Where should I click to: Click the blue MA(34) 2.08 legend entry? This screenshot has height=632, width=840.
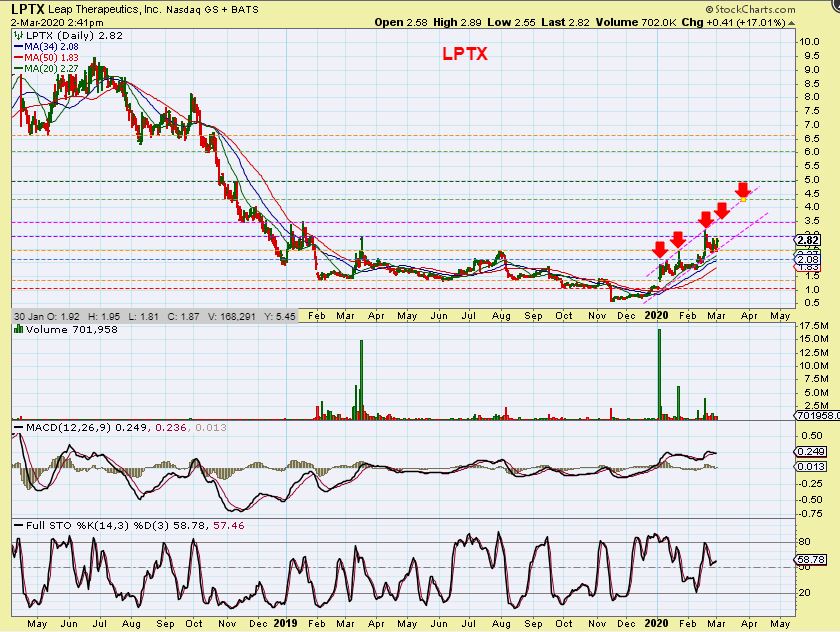tap(46, 47)
